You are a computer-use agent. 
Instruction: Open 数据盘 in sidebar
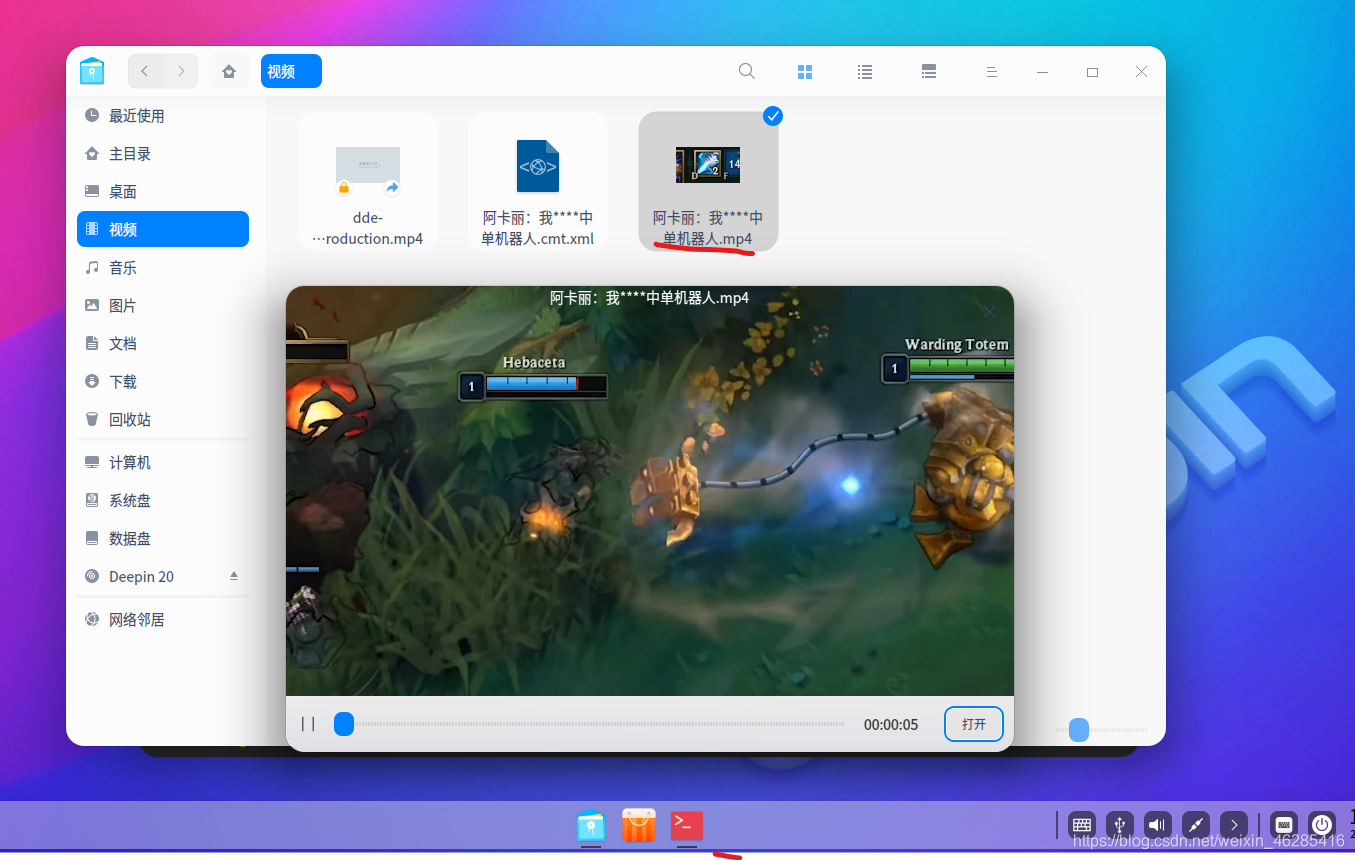[163, 539]
